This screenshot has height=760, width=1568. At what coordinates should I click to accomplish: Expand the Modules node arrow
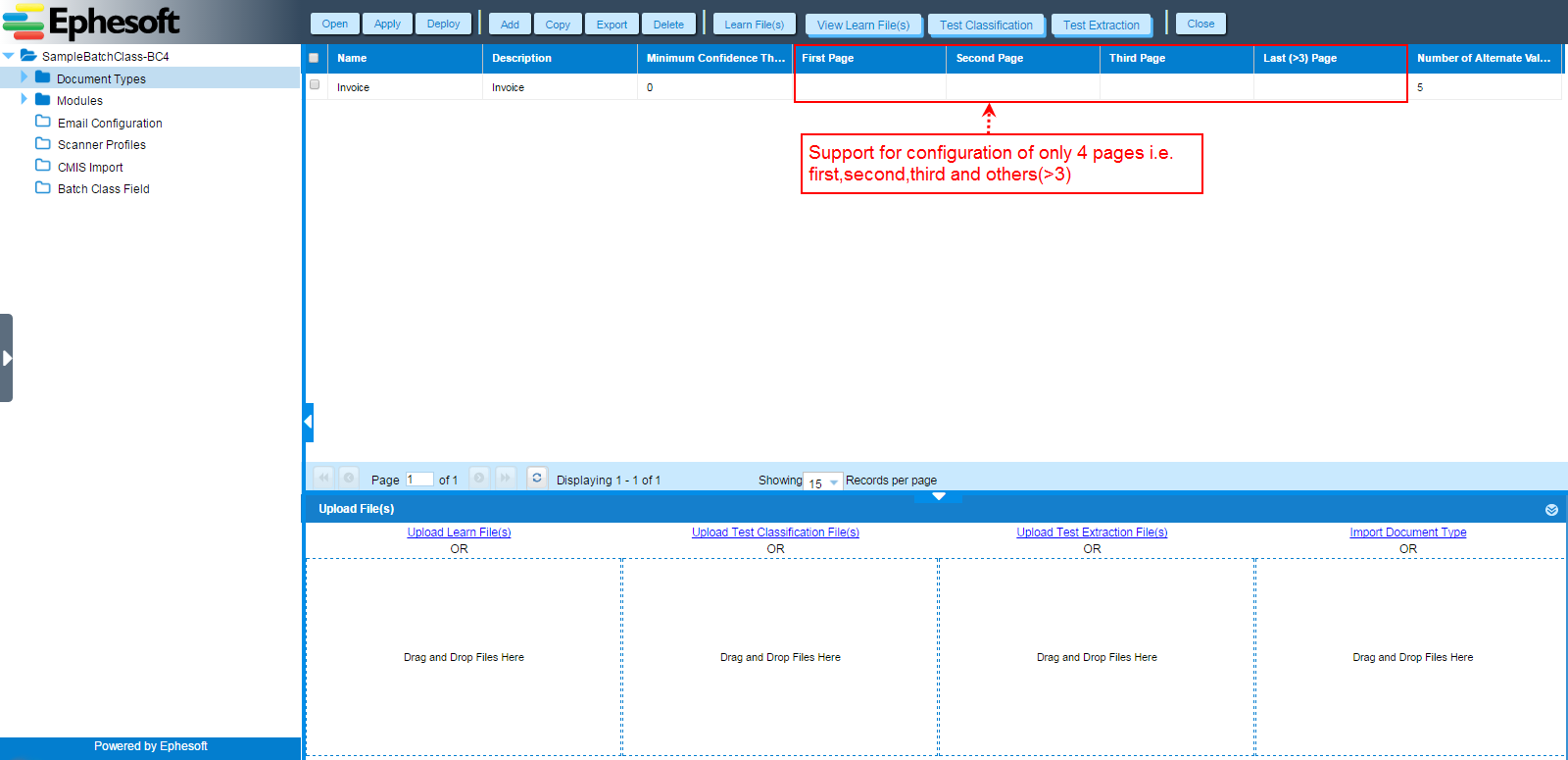[24, 99]
